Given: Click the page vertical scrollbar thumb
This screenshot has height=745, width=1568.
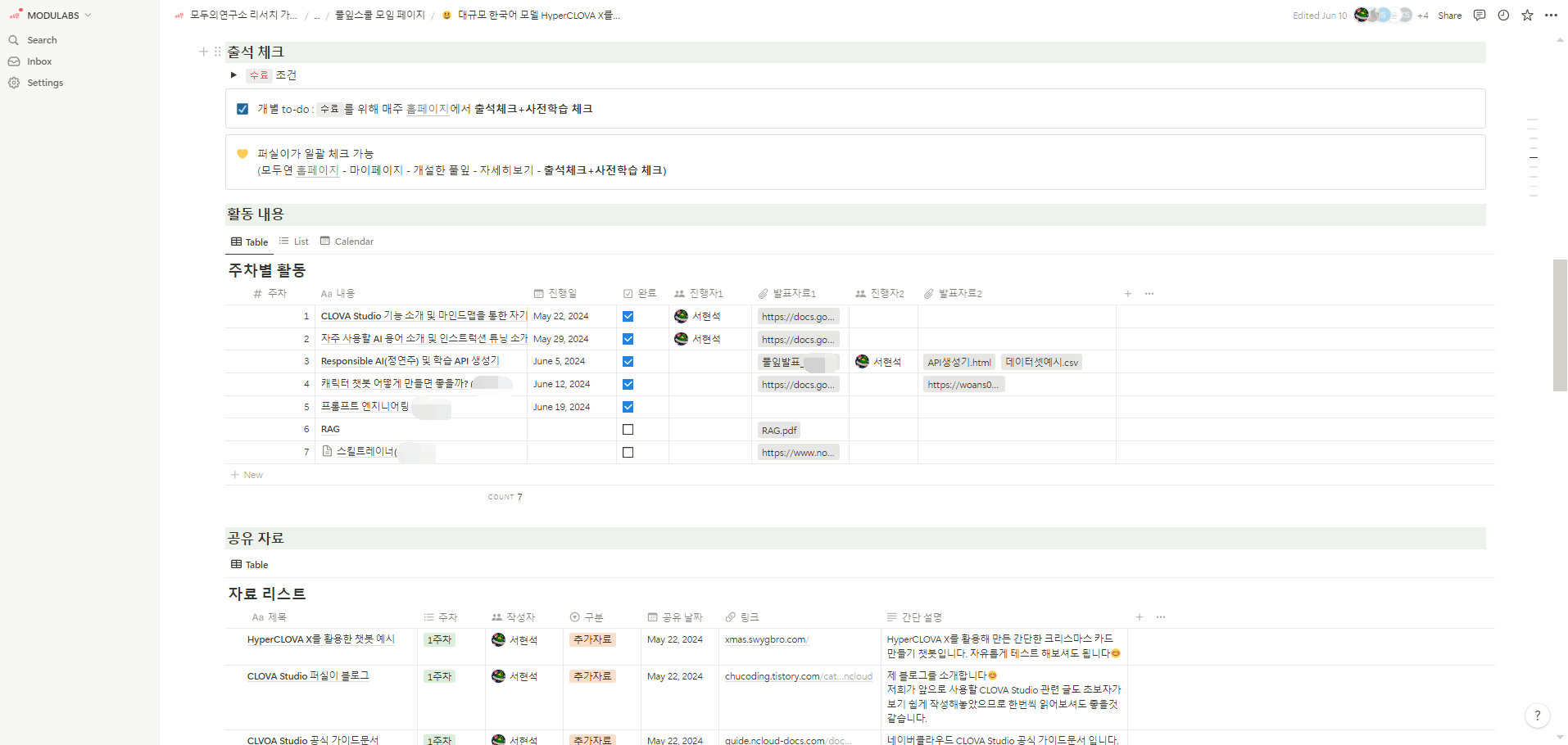Looking at the screenshot, I should [x=1560, y=325].
